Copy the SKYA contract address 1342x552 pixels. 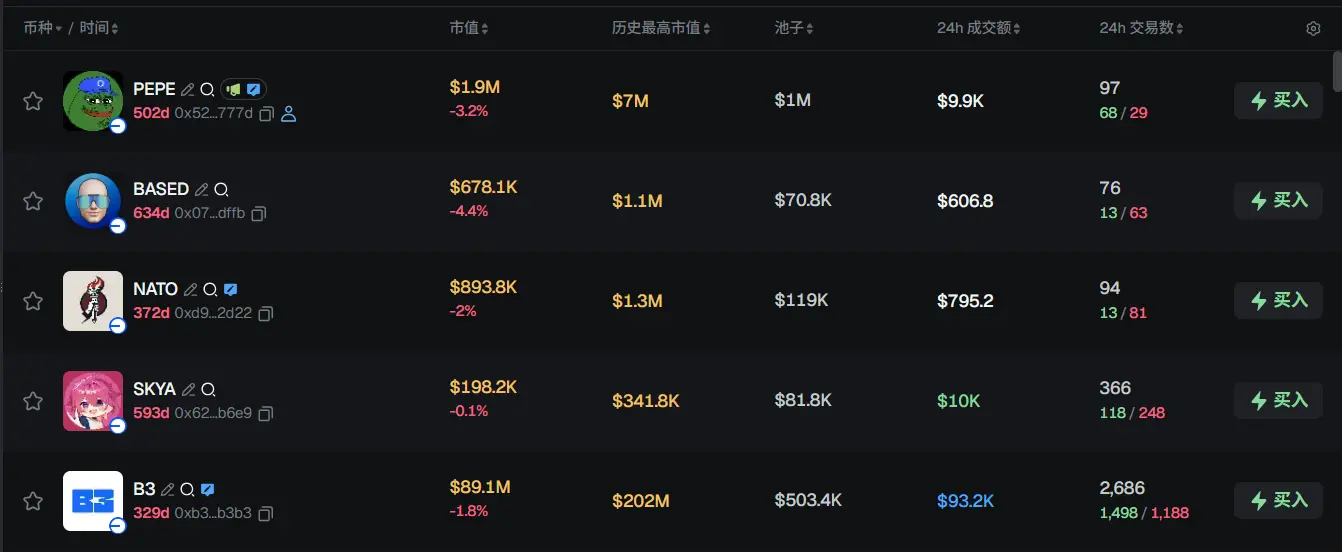coord(266,413)
